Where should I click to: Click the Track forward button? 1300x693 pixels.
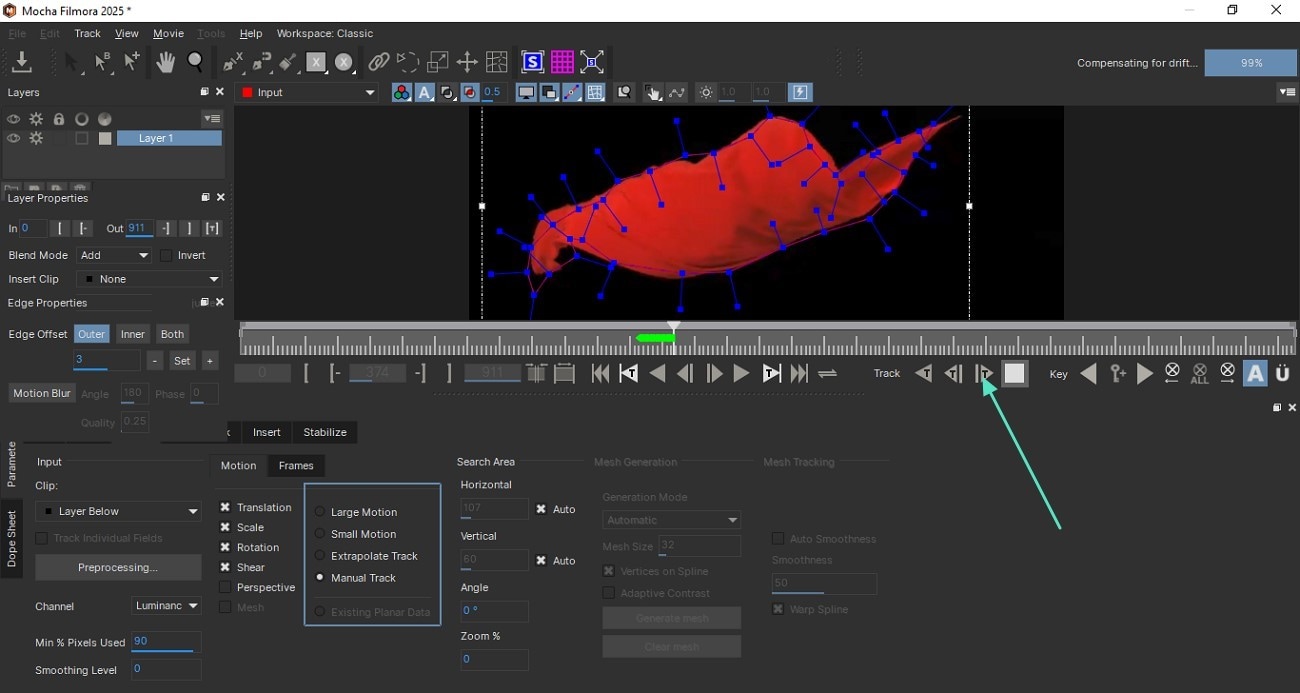pos(984,374)
